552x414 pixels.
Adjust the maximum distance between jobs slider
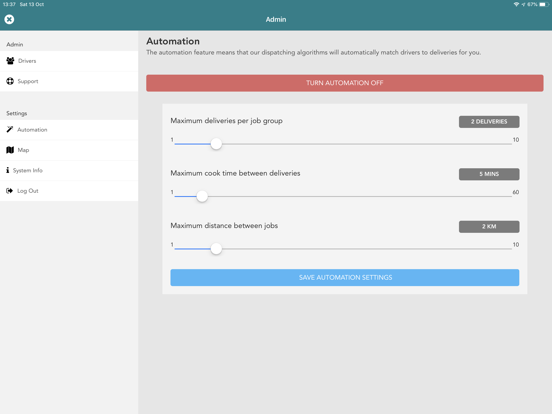click(216, 249)
